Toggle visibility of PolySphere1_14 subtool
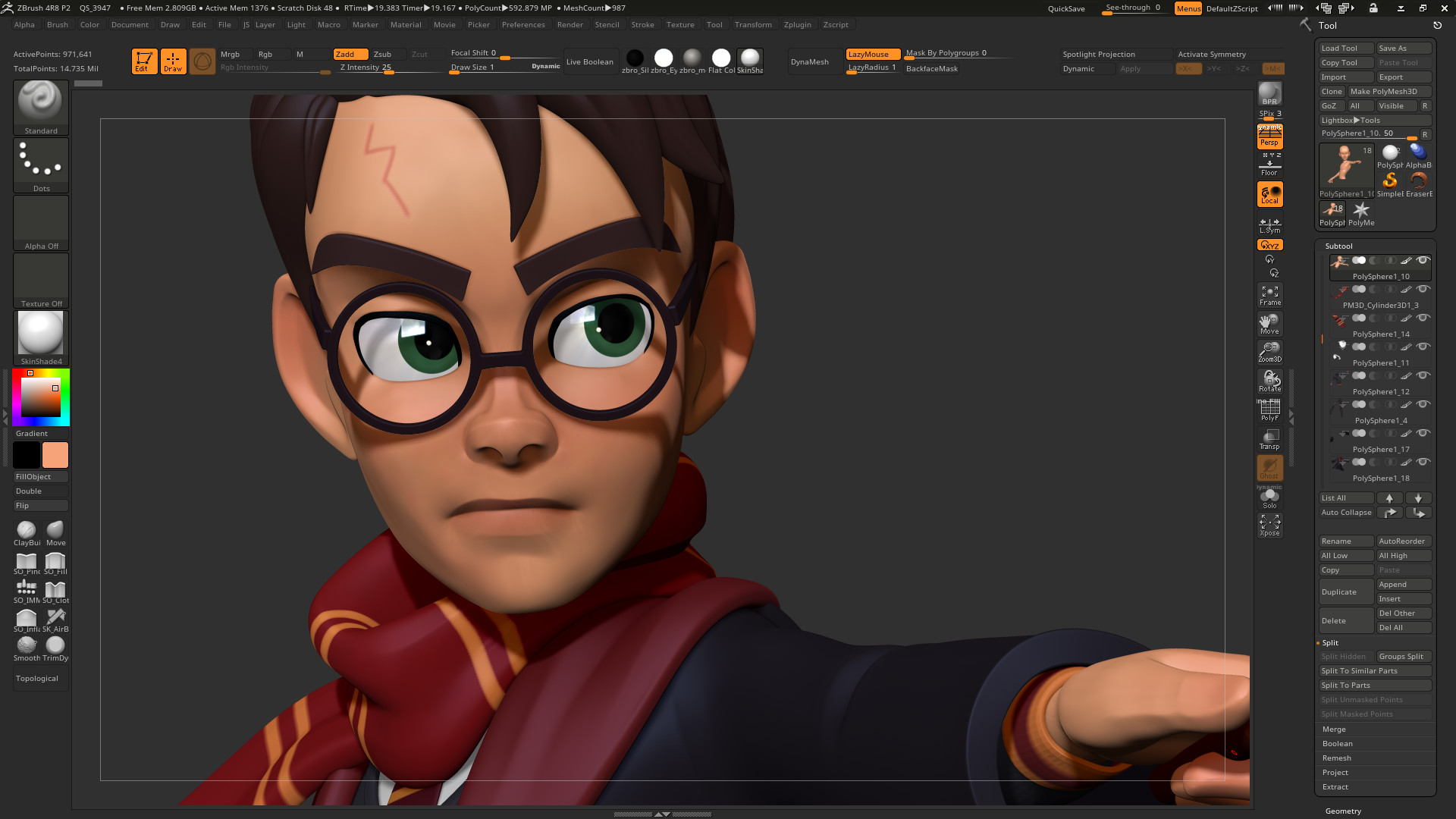 click(x=1423, y=318)
